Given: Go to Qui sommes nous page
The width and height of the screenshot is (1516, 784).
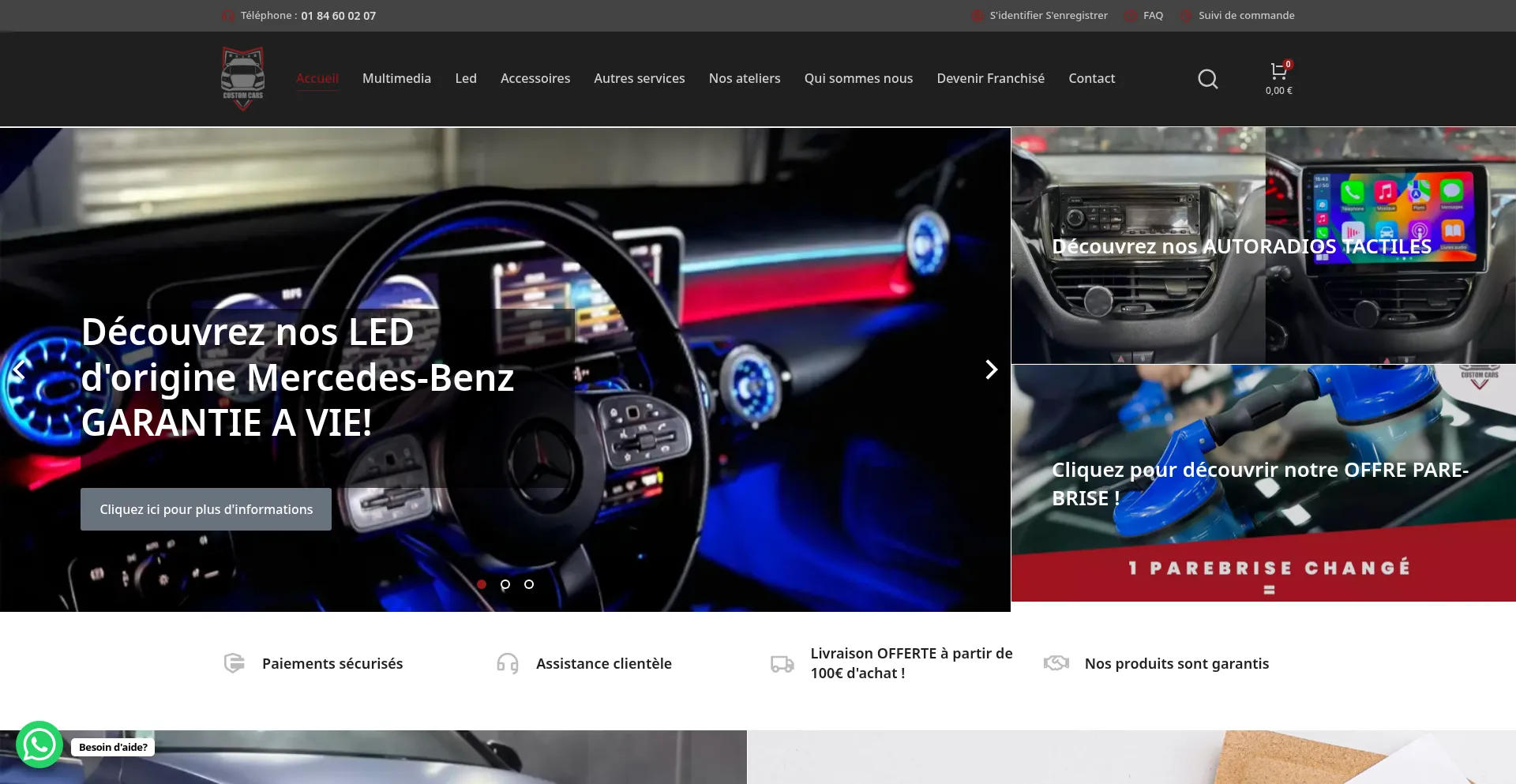Looking at the screenshot, I should pos(858,78).
